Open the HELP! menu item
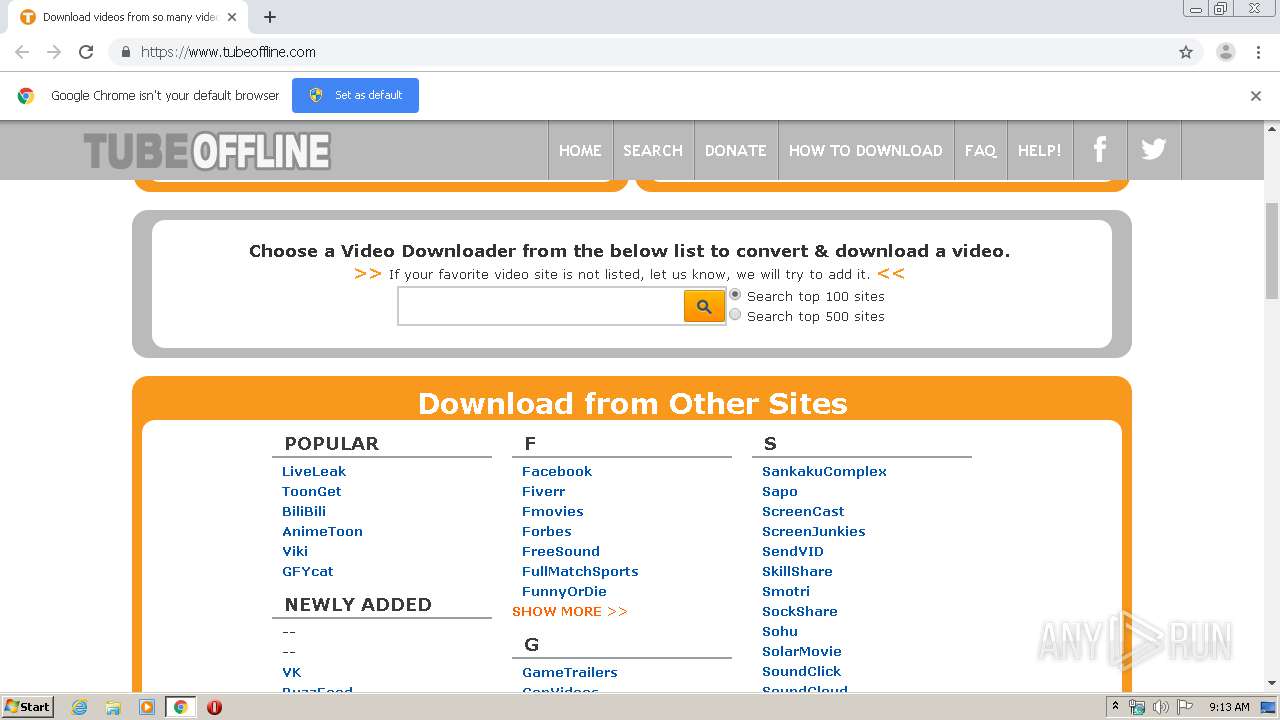 (1040, 150)
